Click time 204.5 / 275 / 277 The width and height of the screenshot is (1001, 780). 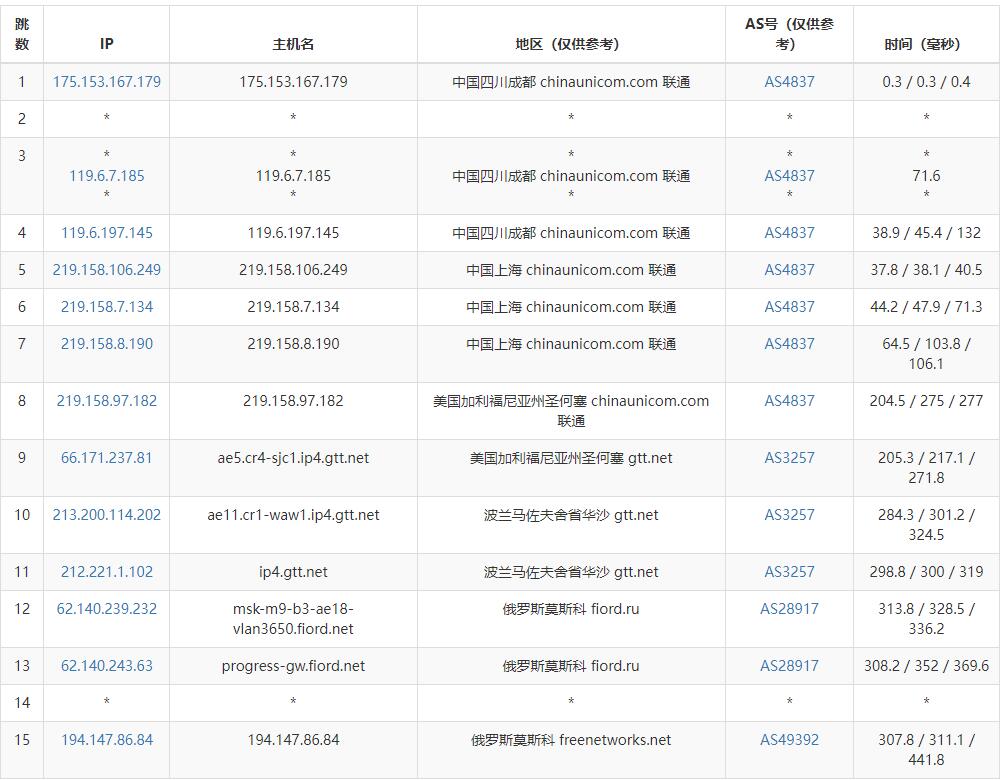[x=926, y=400]
